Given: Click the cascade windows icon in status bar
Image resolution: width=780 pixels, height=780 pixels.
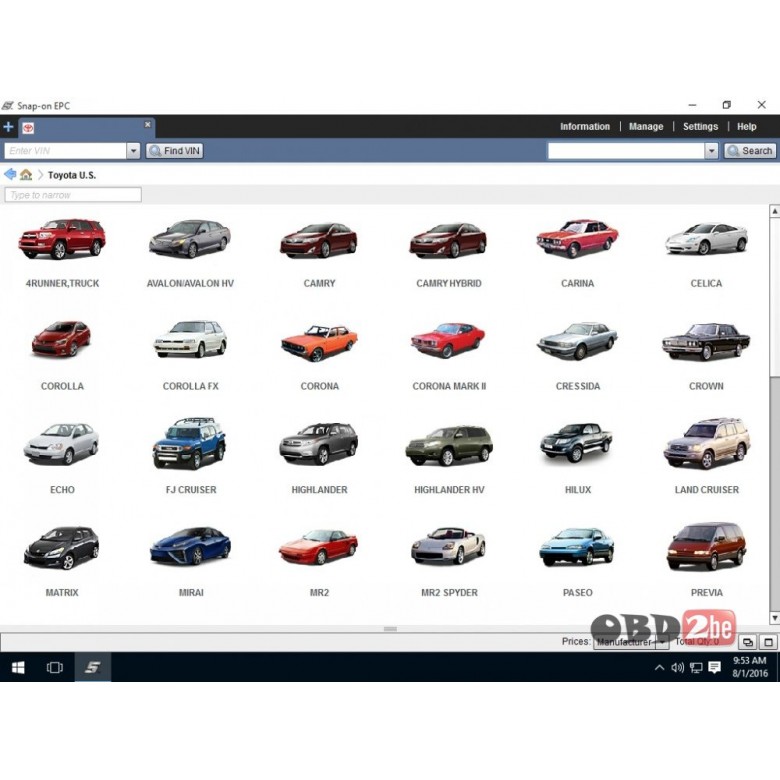Looking at the screenshot, I should coord(748,642).
